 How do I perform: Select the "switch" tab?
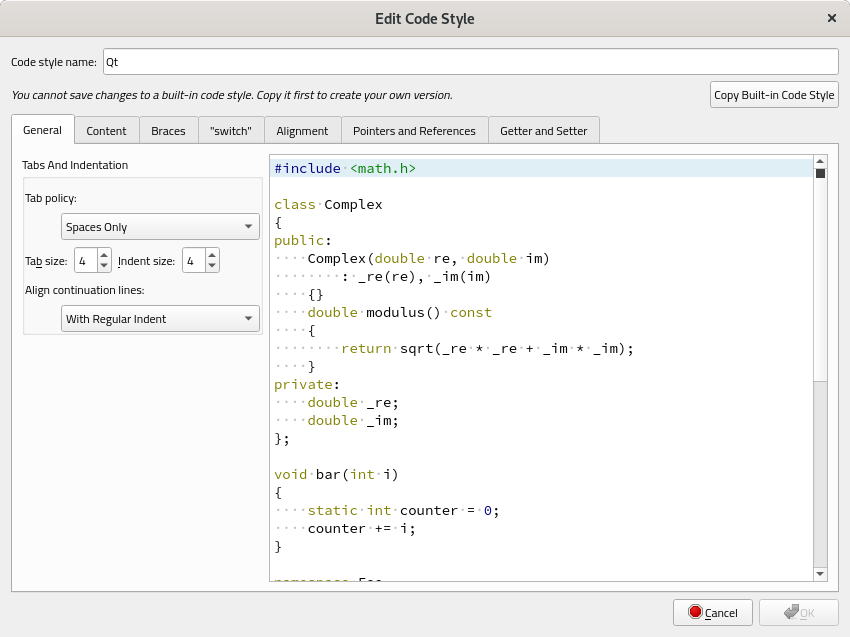coord(230,131)
